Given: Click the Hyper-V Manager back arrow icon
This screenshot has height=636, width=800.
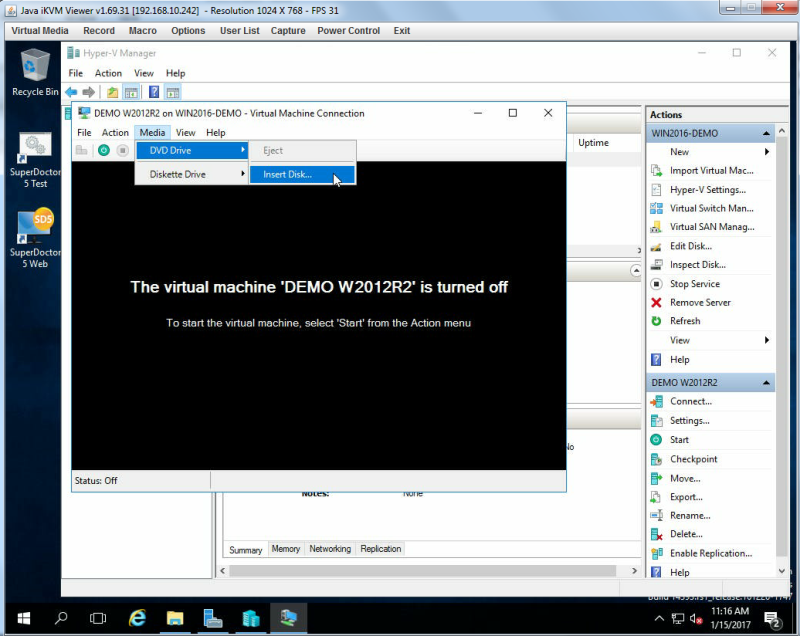Looking at the screenshot, I should tap(71, 92).
